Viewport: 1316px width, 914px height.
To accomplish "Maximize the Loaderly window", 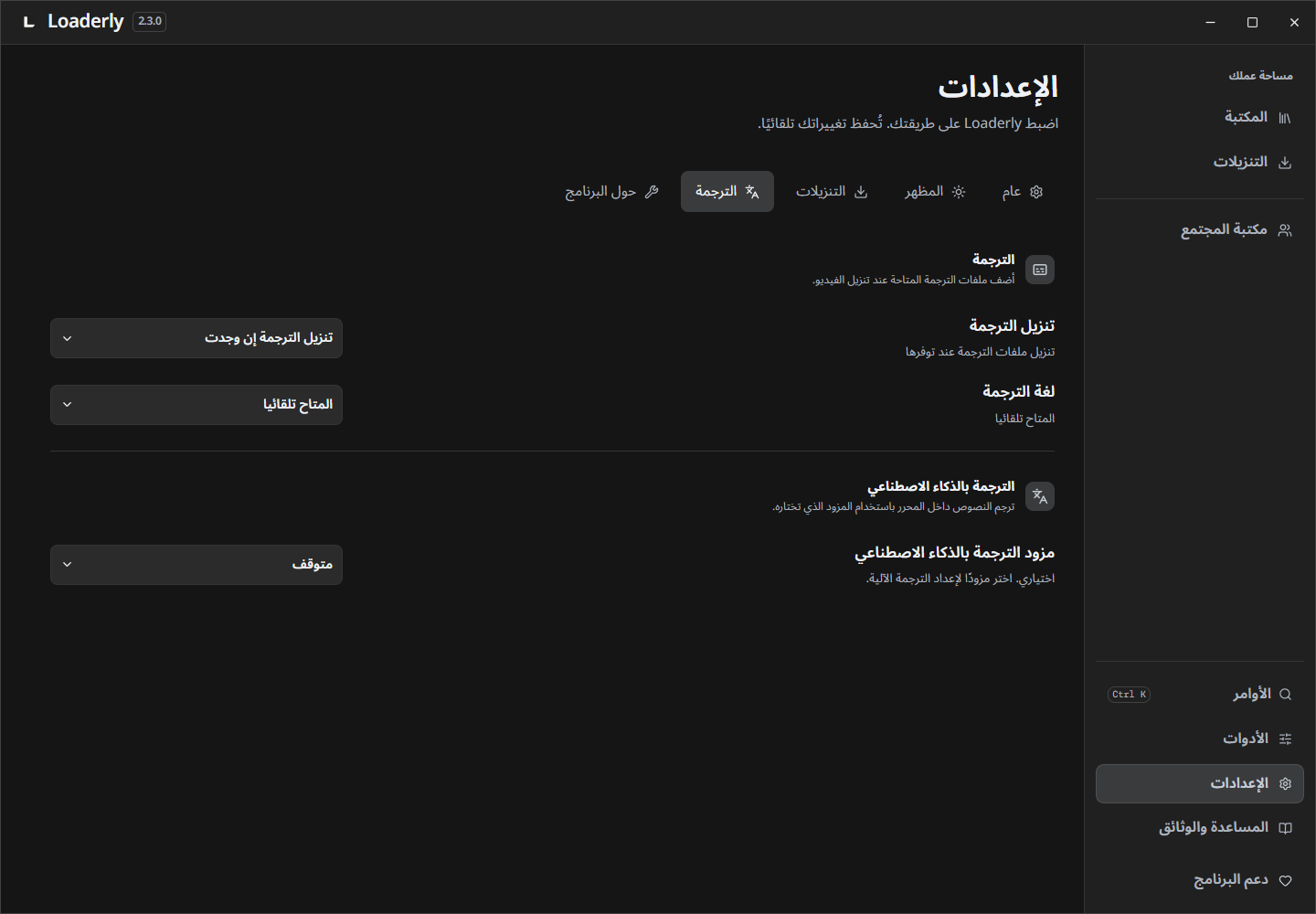I will pos(1252,22).
